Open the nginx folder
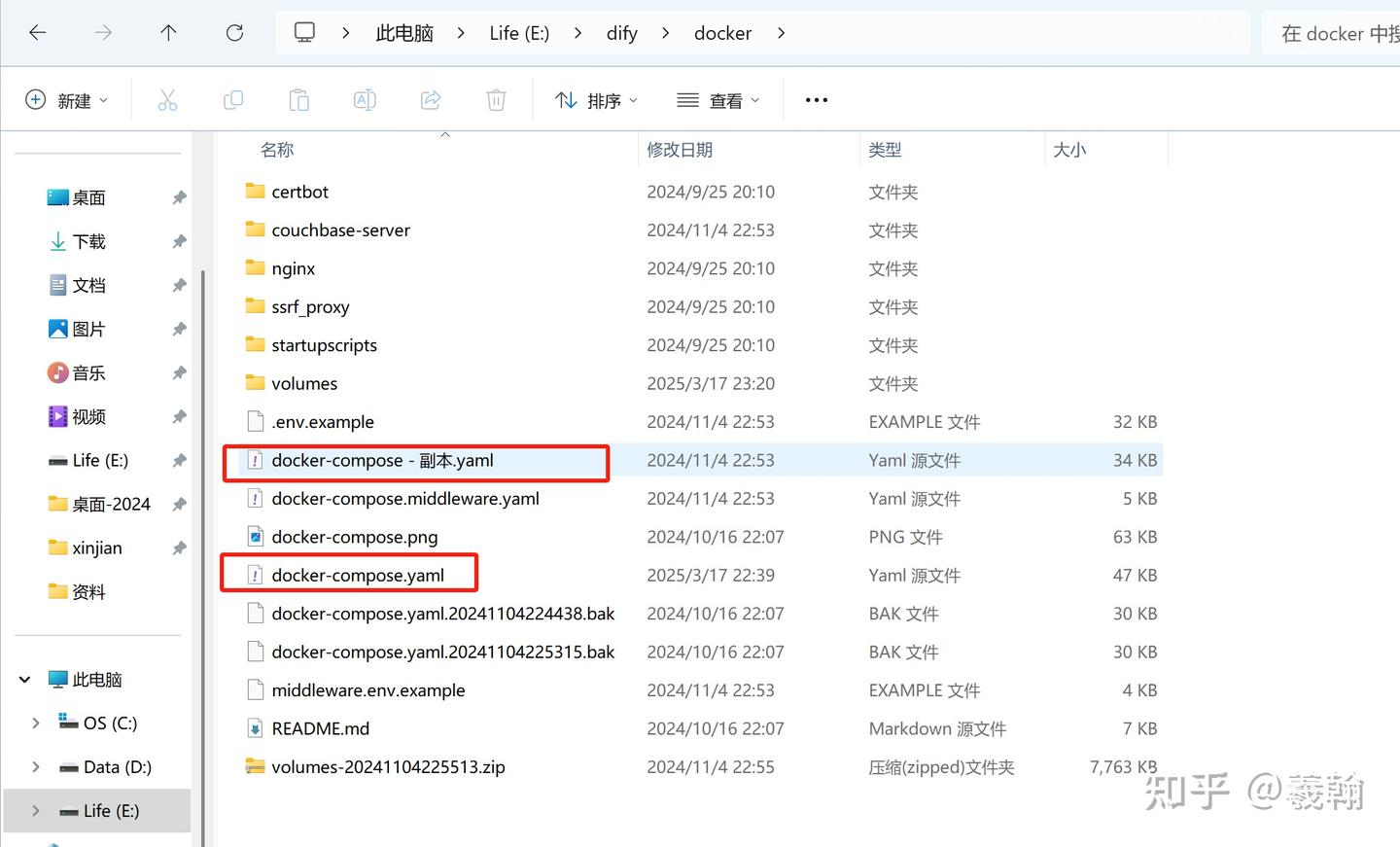The height and width of the screenshot is (847, 1400). click(292, 267)
